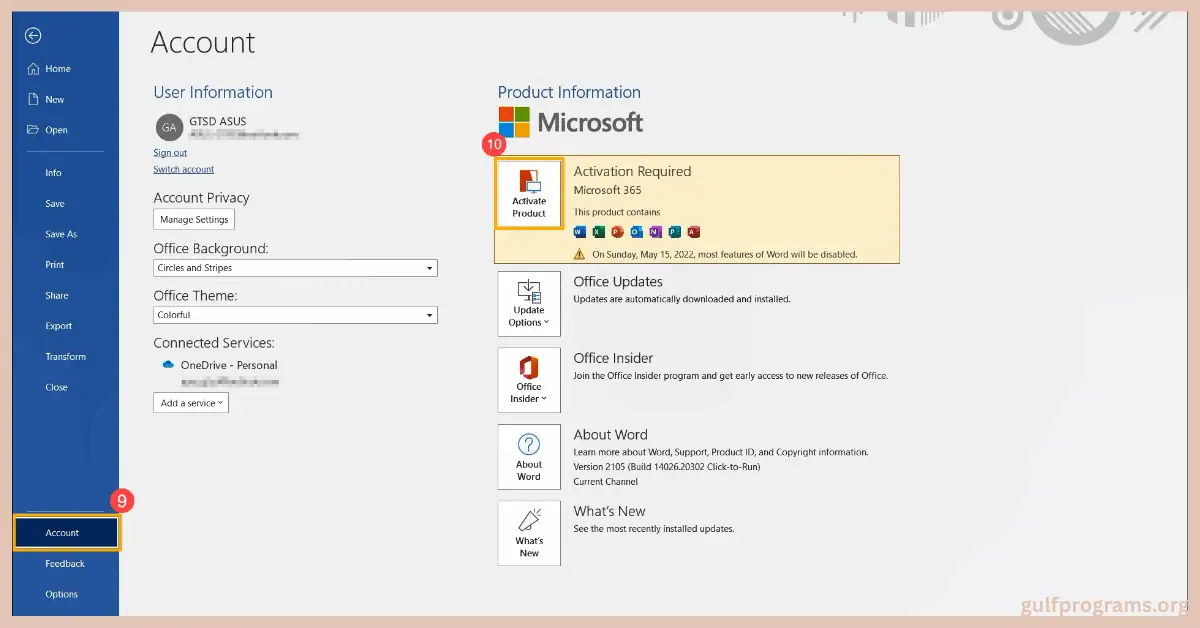Viewport: 1200px width, 628px height.
Task: Click the GA user avatar
Action: point(169,127)
